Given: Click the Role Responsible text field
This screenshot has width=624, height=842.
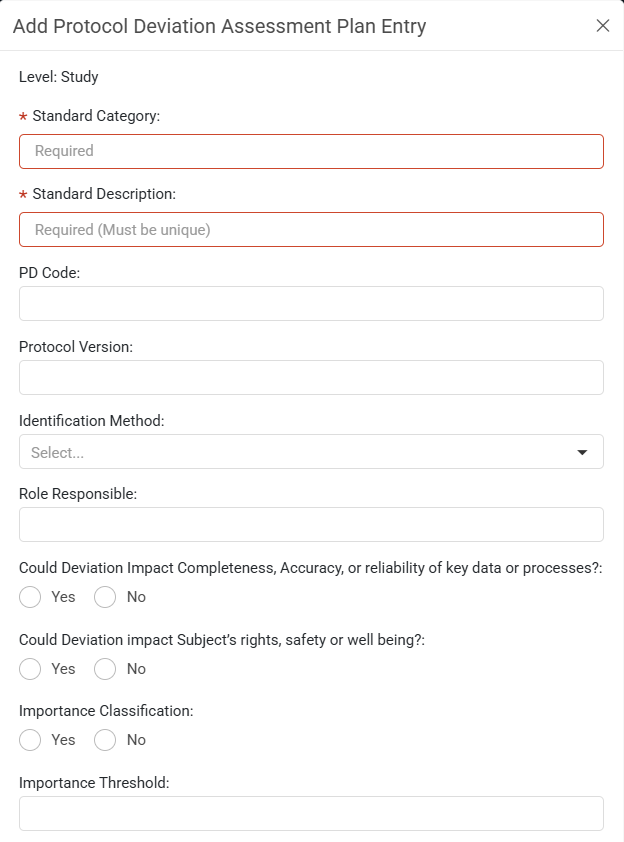Looking at the screenshot, I should [x=311, y=524].
